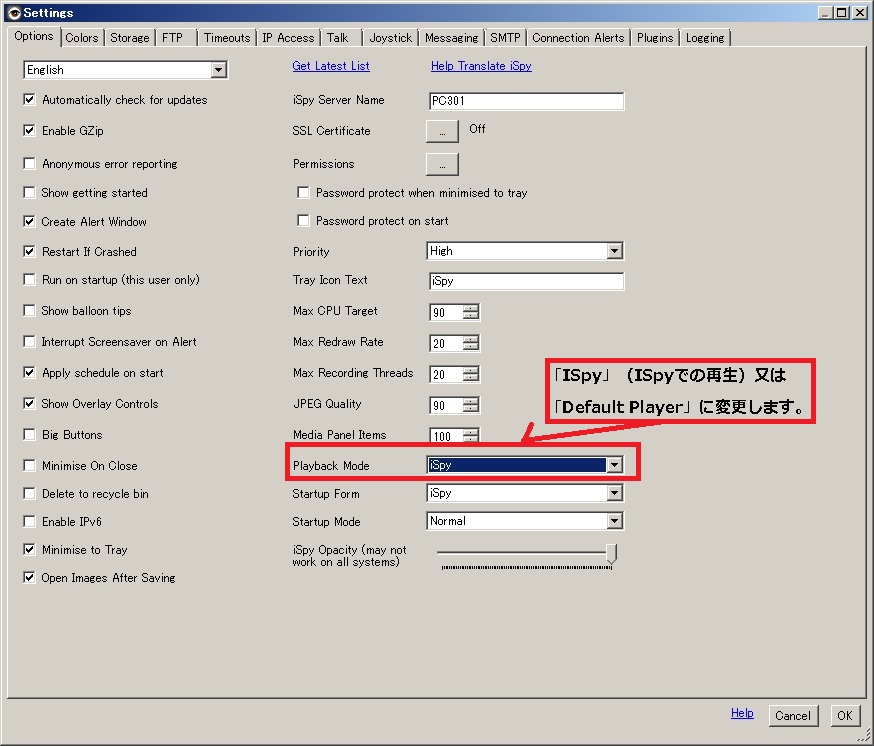Image resolution: width=874 pixels, height=746 pixels.
Task: Confirm settings with OK button
Action: (844, 716)
